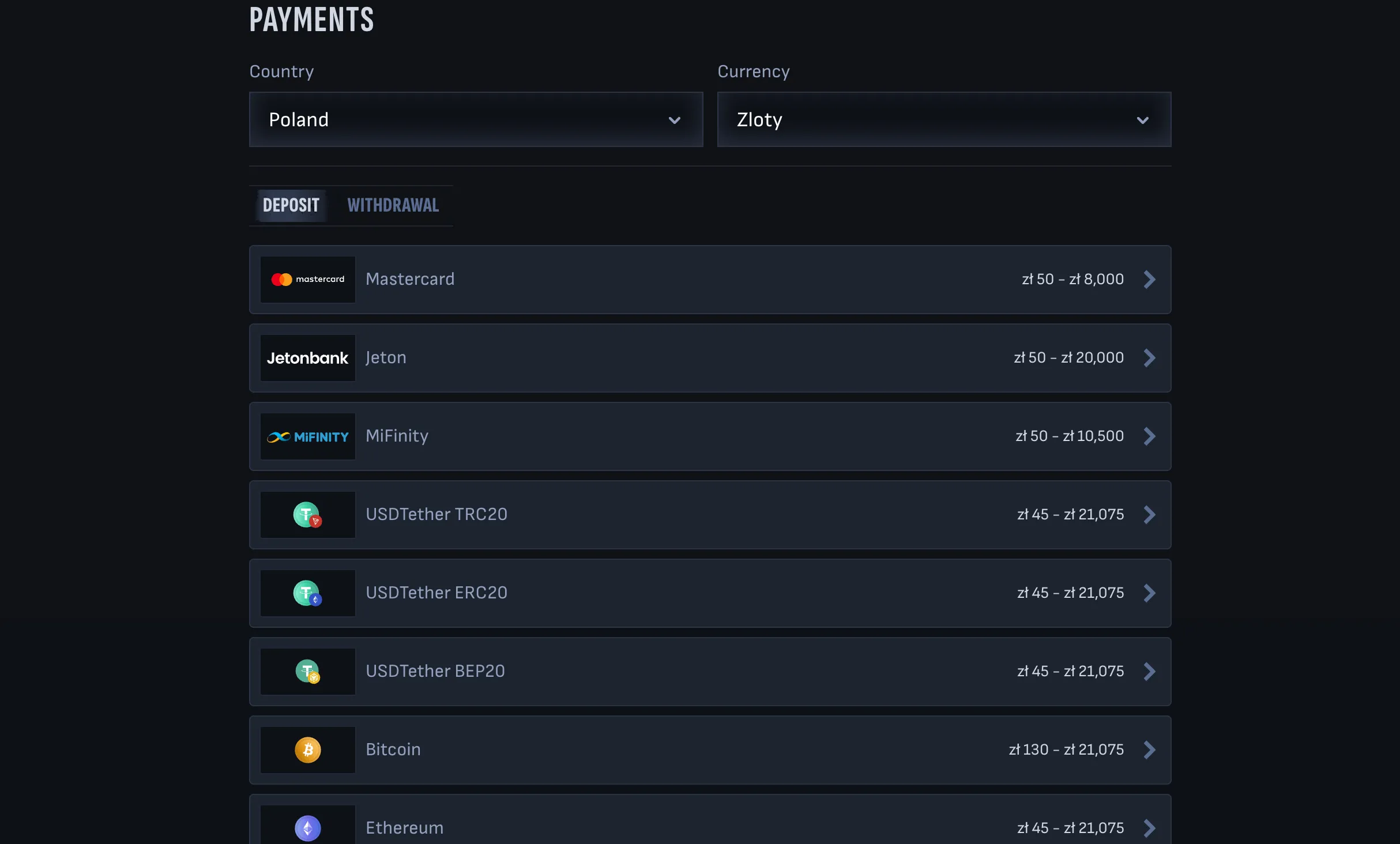Click the Country field label
The width and height of the screenshot is (1400, 844).
pos(281,71)
